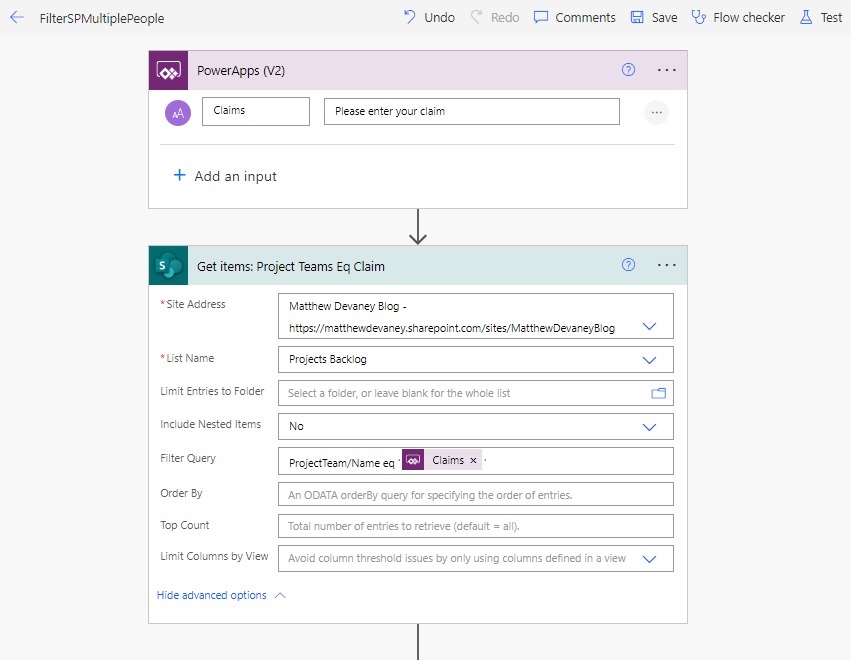Click Hide advanced options link
The image size is (851, 660).
(212, 595)
